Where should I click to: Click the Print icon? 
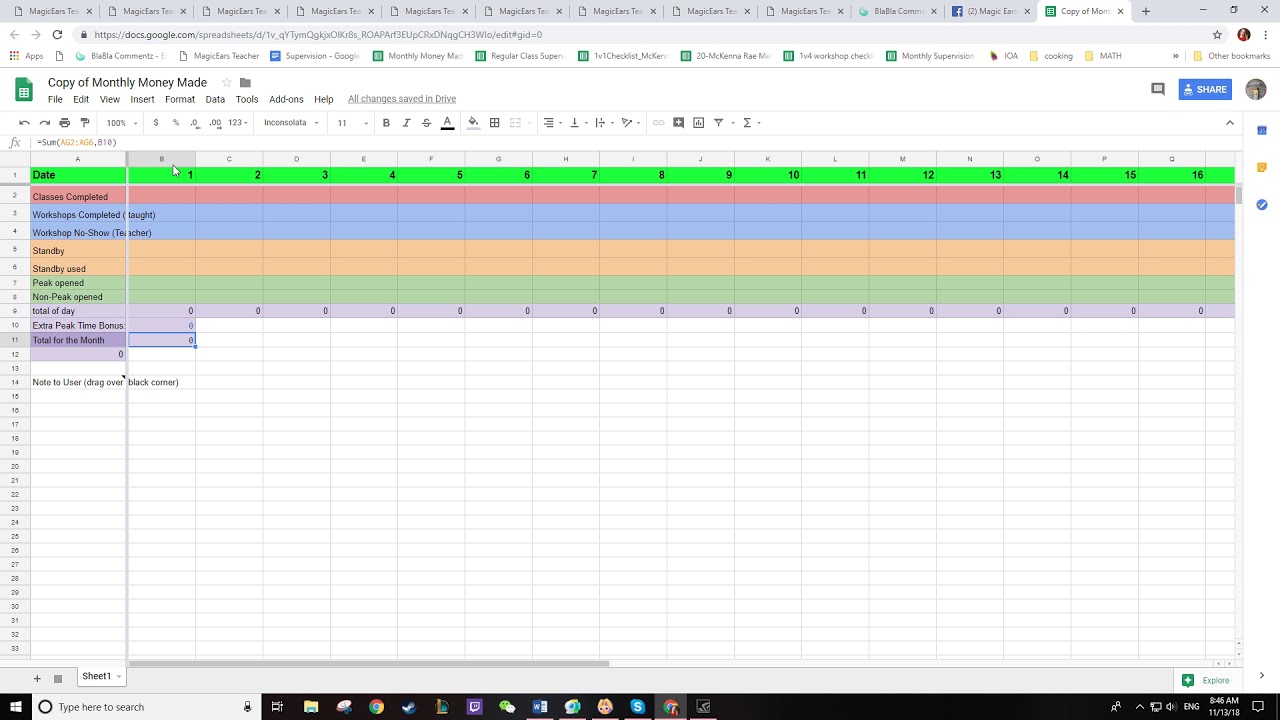64,123
